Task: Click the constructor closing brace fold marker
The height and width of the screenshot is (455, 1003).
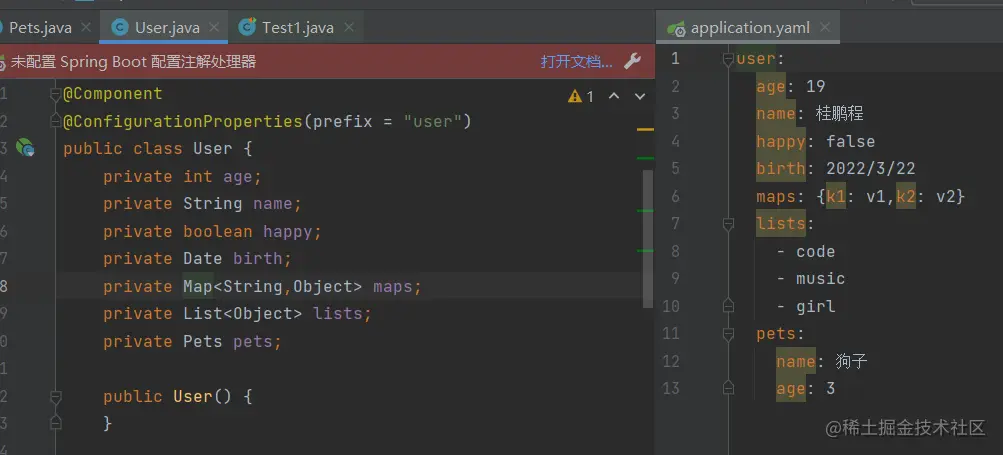Action: pos(56,422)
